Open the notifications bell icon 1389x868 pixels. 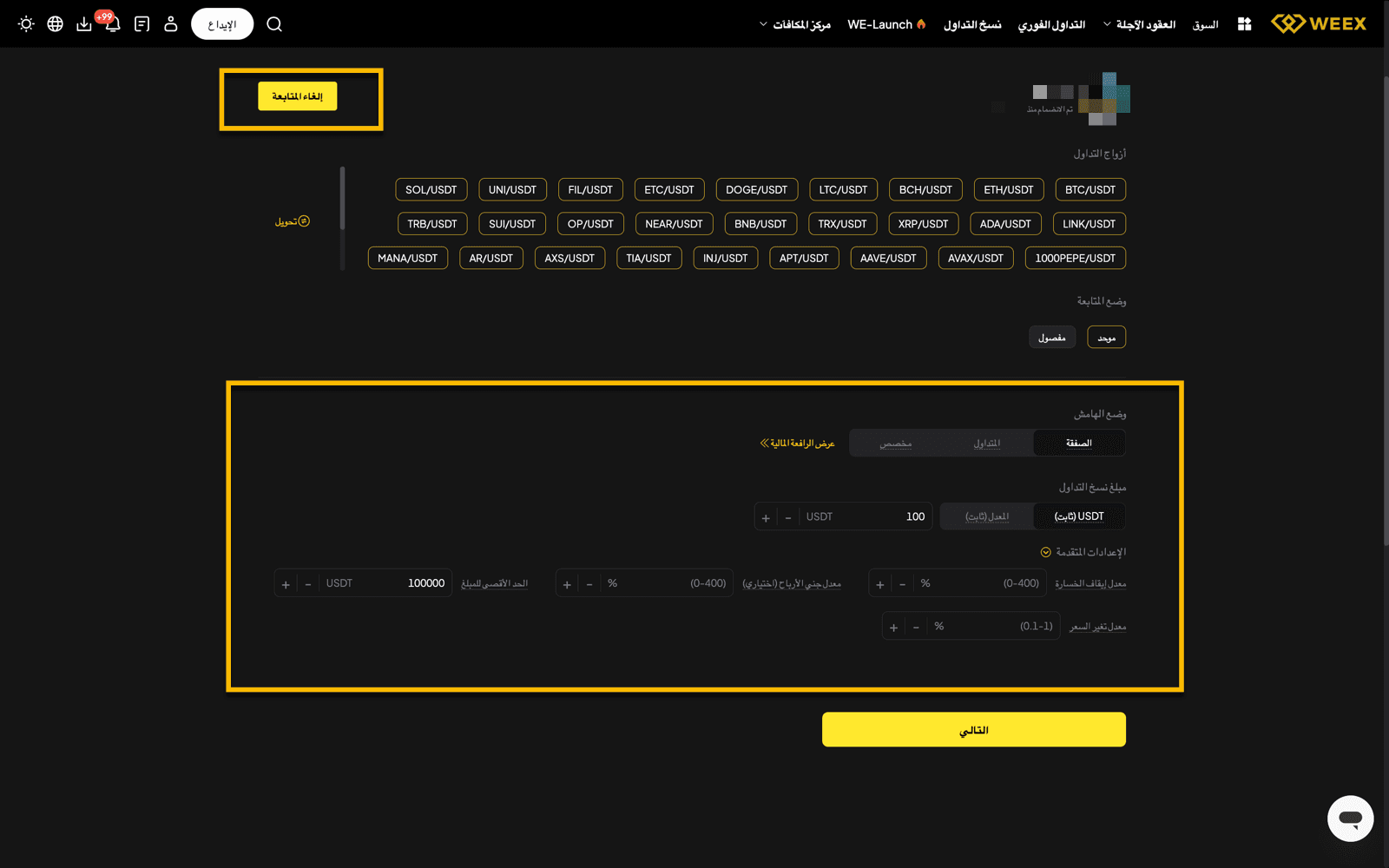tap(113, 24)
